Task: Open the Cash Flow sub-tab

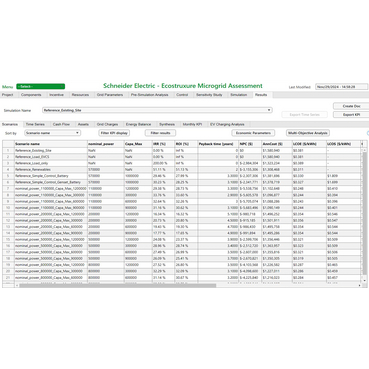Action: [61, 124]
